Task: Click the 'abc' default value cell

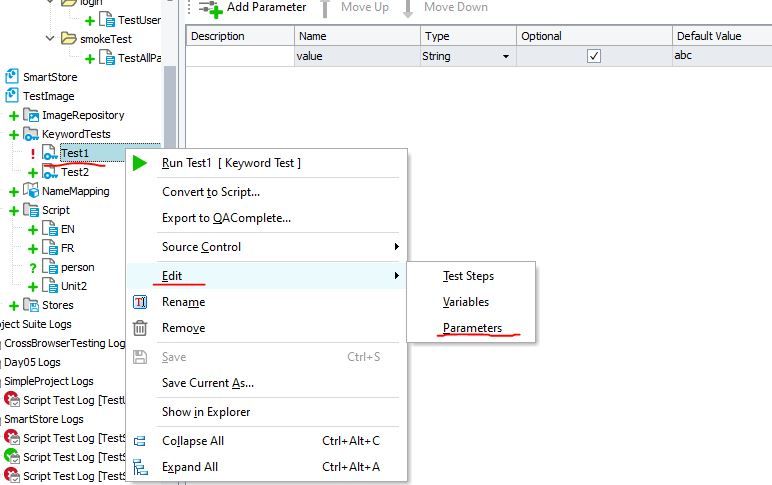Action: (722, 56)
